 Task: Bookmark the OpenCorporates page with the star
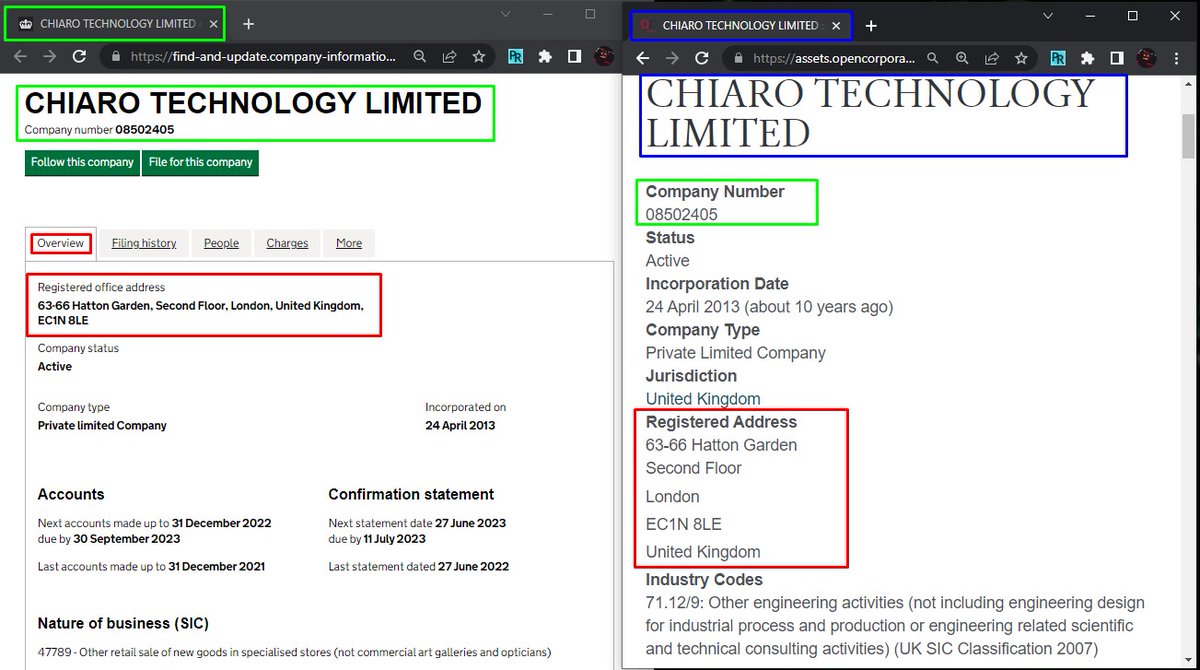pyautogui.click(x=1021, y=59)
